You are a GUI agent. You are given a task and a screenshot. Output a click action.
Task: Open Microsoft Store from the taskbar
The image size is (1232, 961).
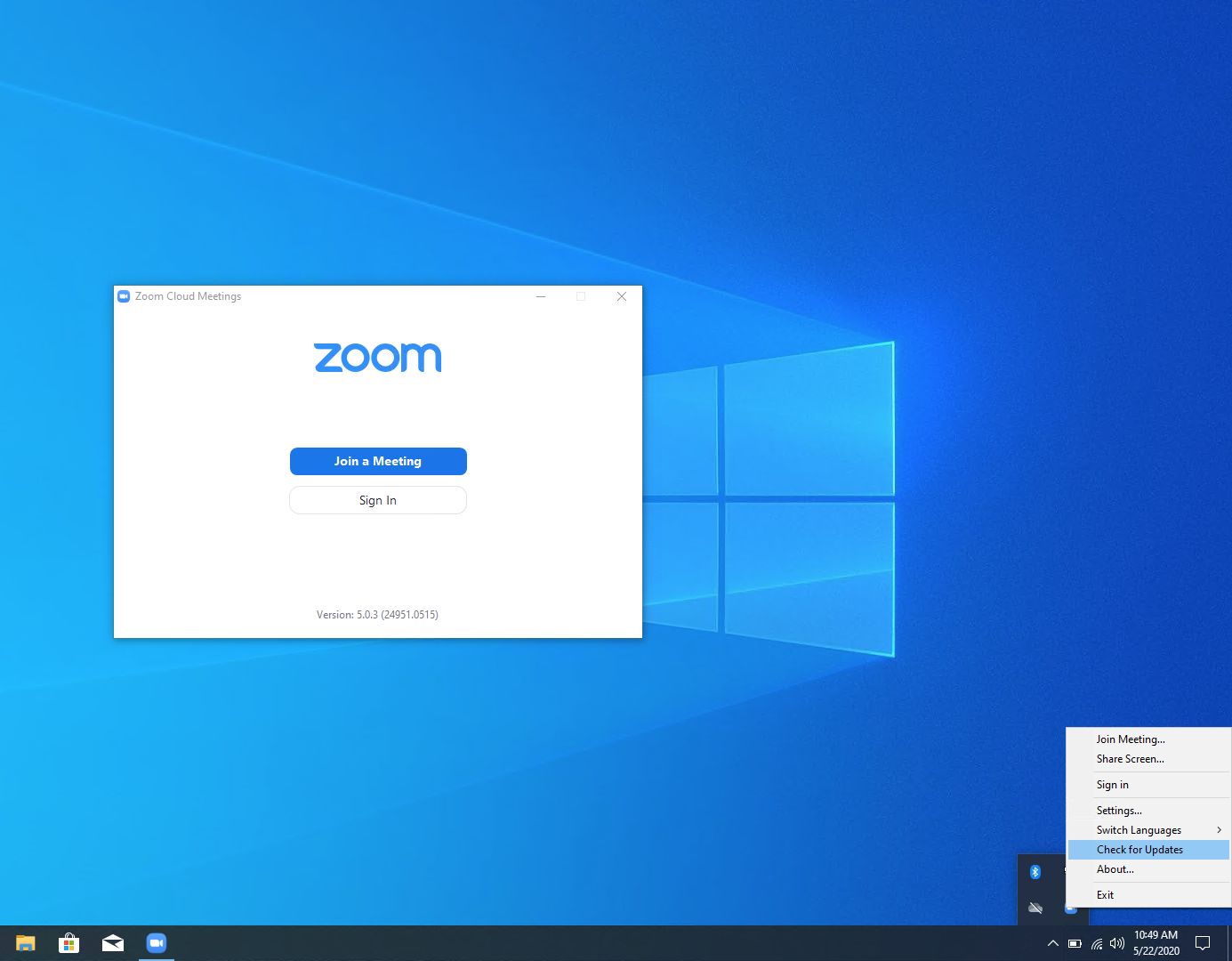pos(69,943)
